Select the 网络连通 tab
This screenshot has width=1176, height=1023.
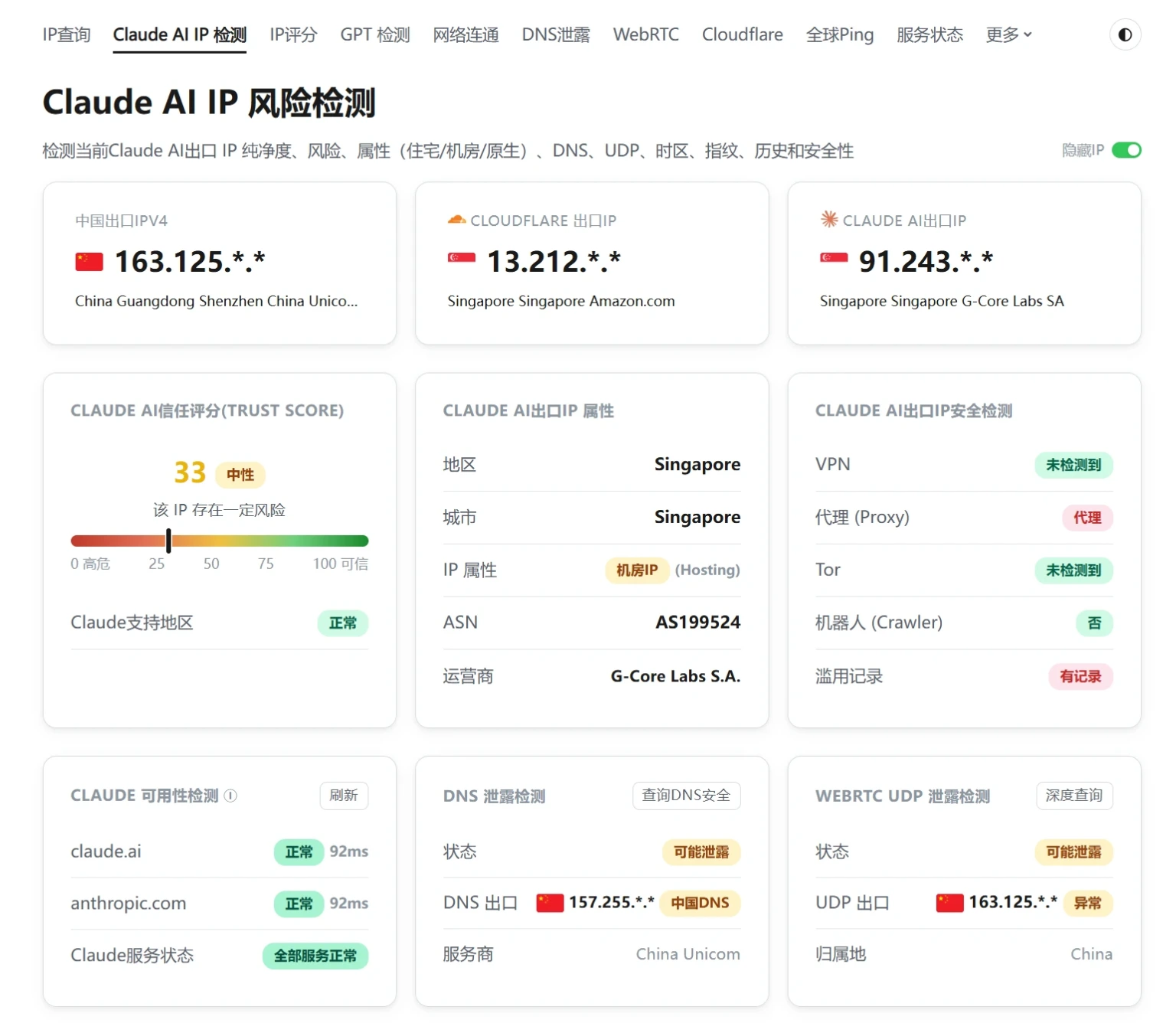coord(465,34)
